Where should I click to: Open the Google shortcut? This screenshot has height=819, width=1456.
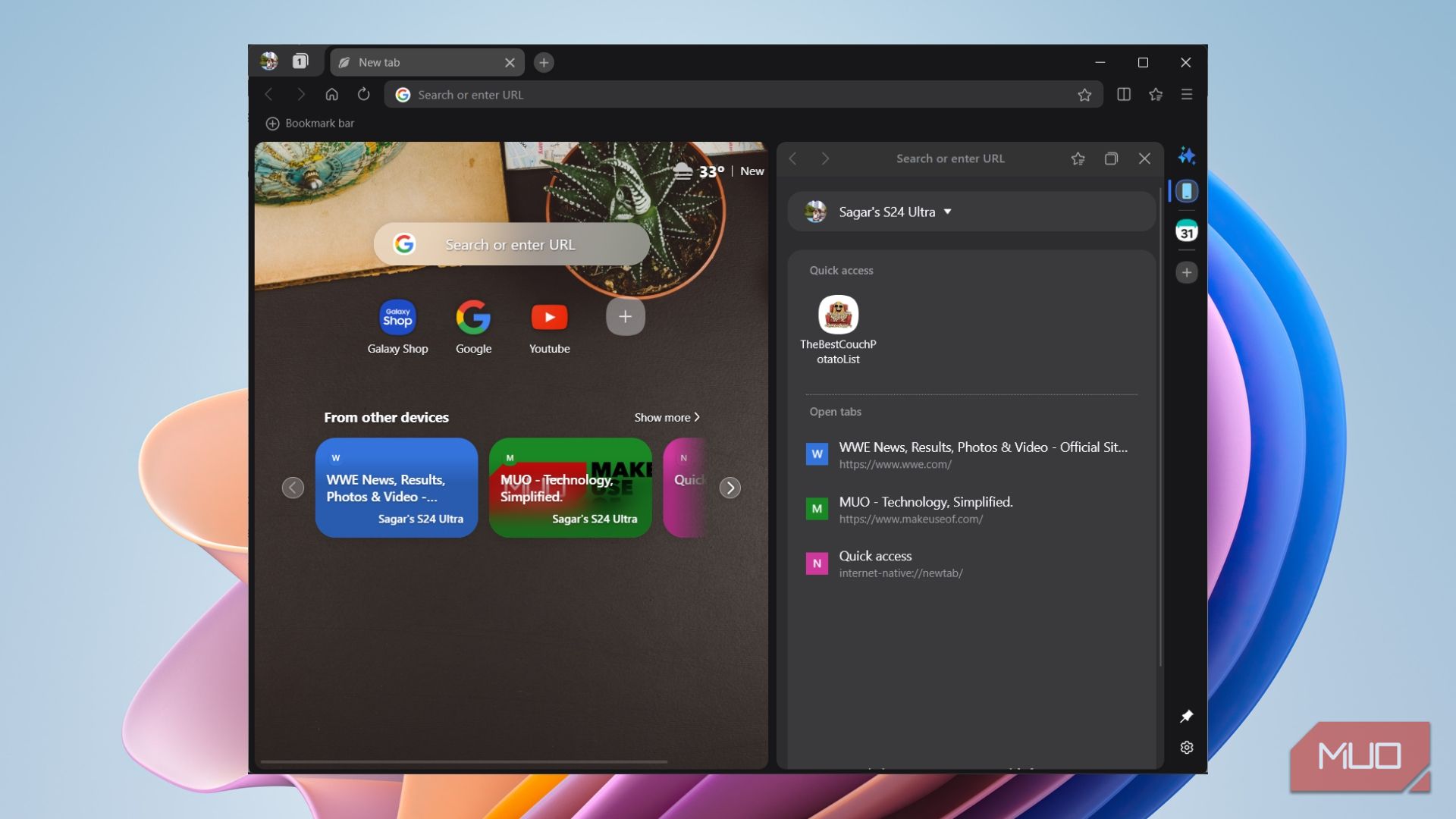coord(473,327)
